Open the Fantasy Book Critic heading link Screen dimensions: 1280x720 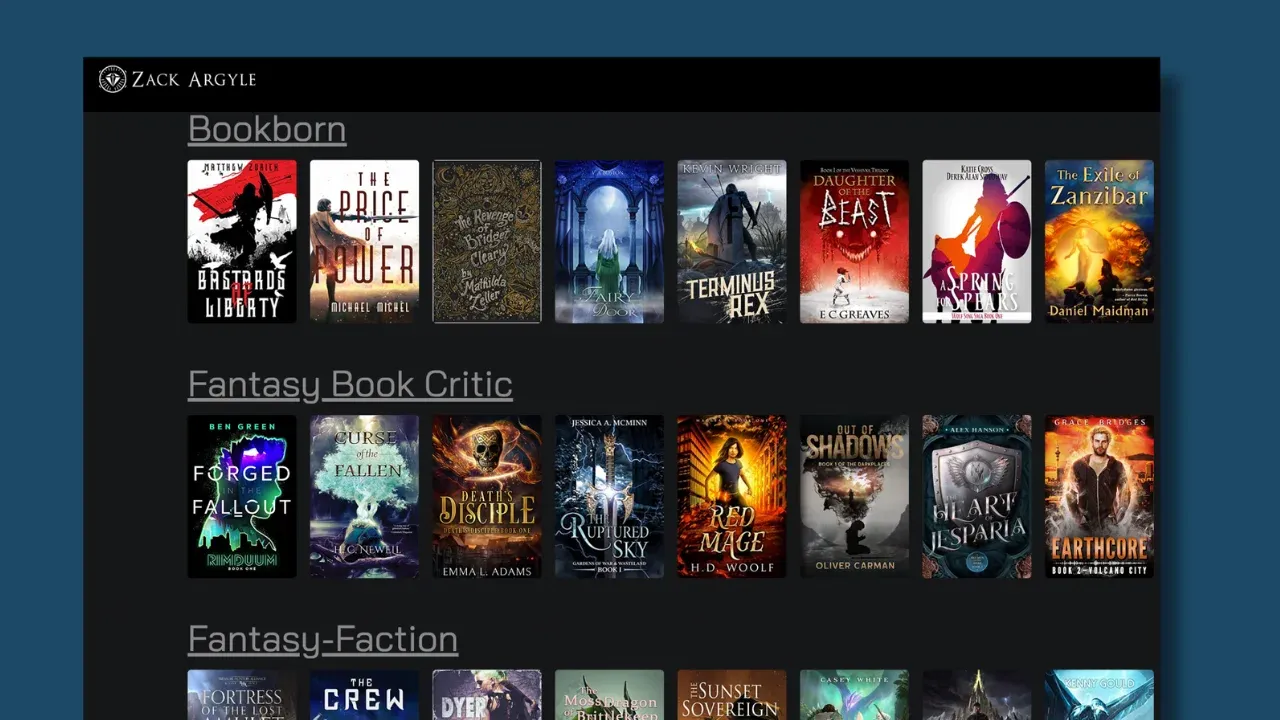point(350,384)
